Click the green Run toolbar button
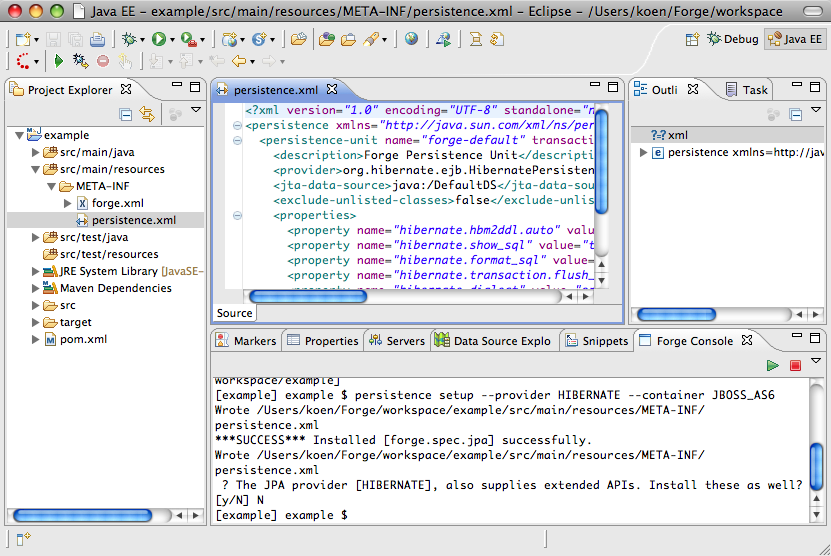The image size is (831, 556). pos(158,39)
